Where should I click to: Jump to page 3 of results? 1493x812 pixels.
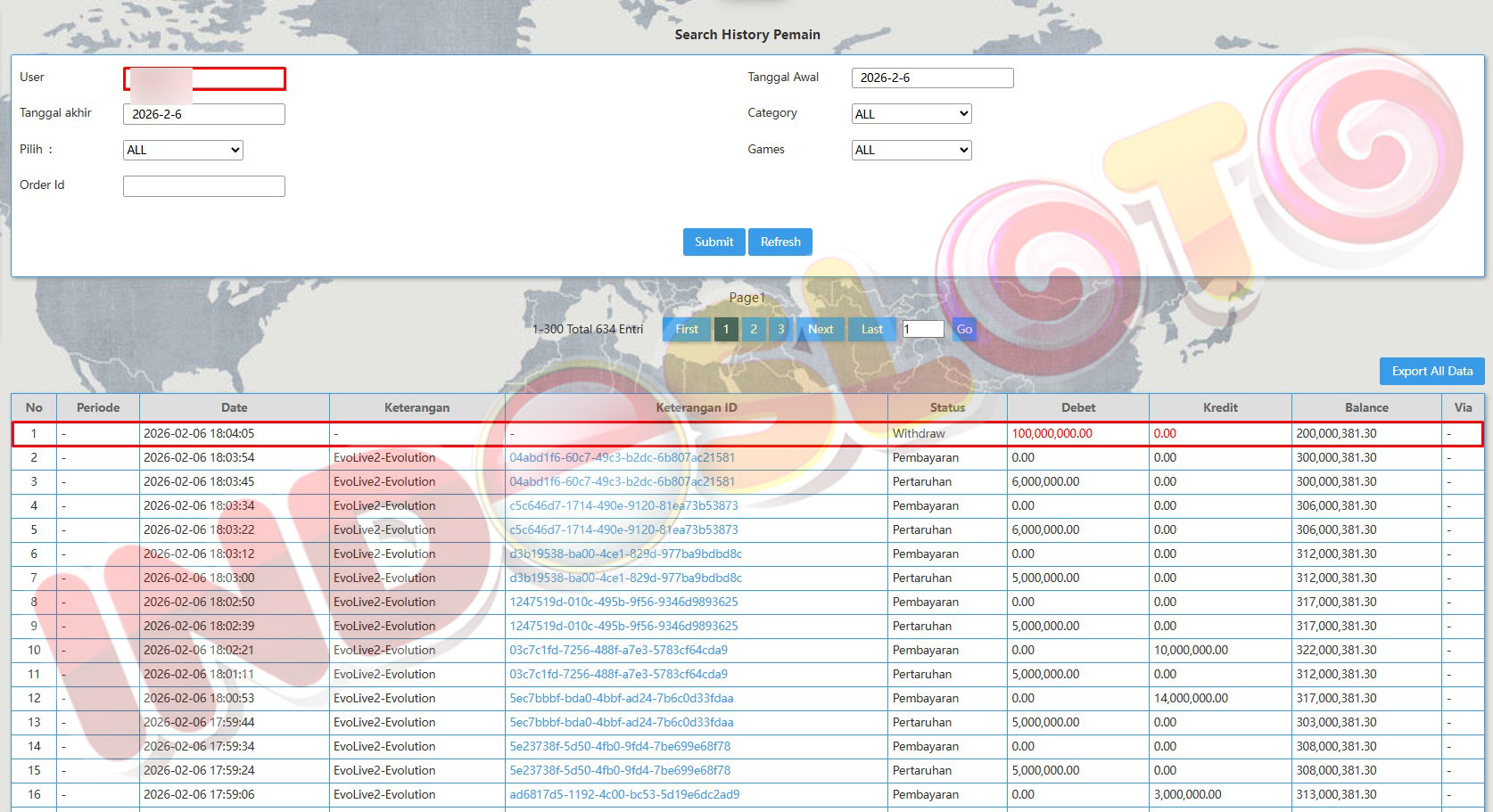[x=781, y=329]
